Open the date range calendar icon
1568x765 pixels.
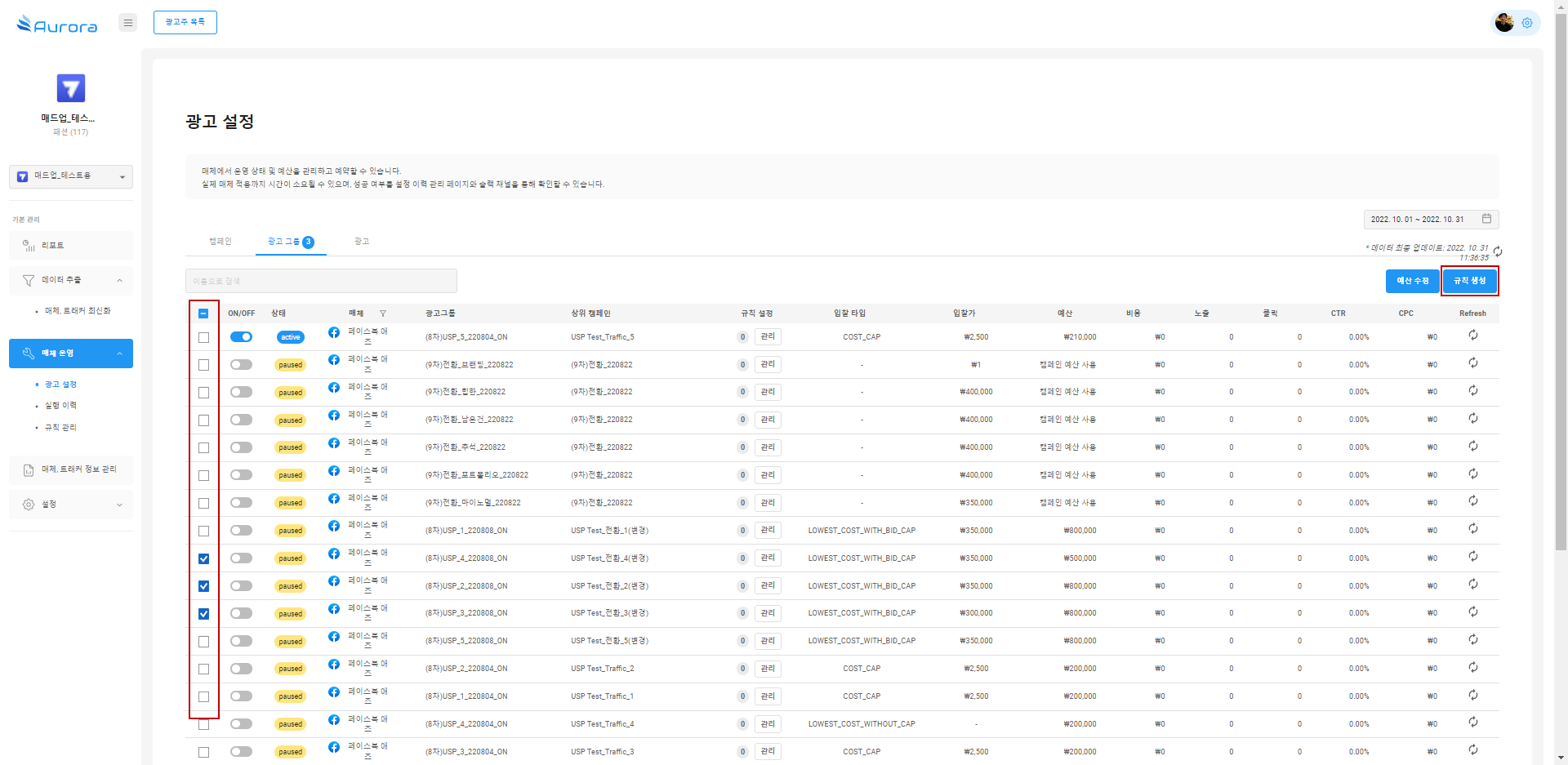(x=1486, y=219)
